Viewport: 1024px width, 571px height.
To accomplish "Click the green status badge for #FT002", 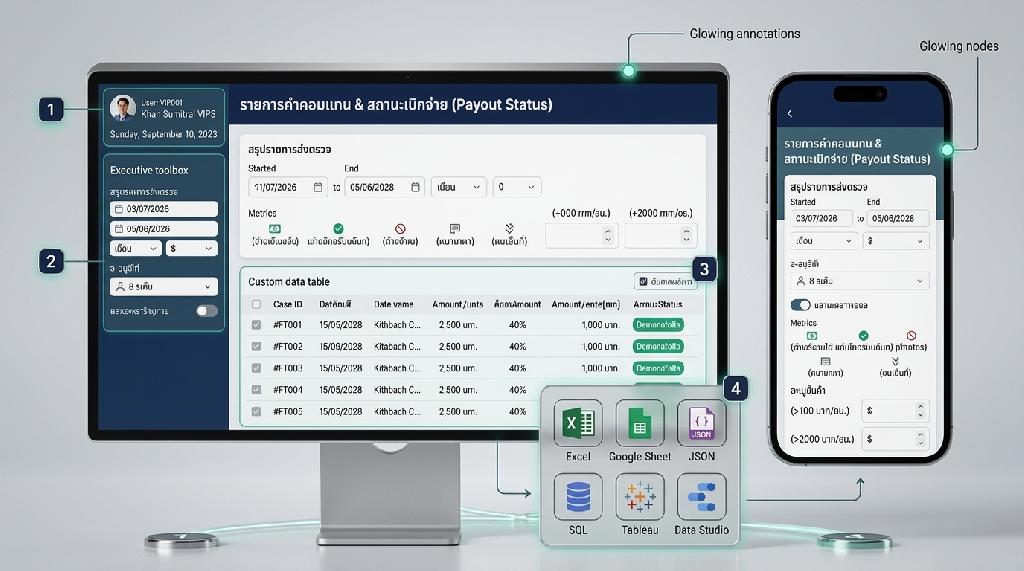I will (658, 346).
